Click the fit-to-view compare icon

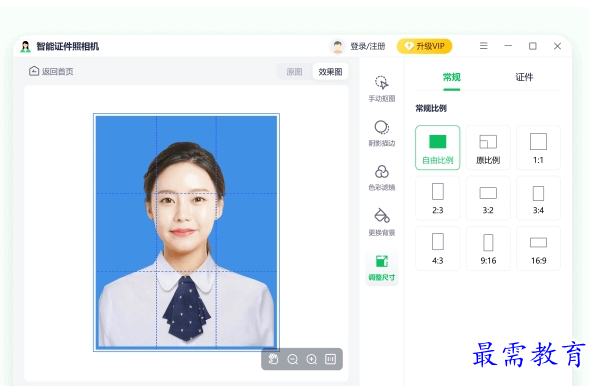coord(330,359)
